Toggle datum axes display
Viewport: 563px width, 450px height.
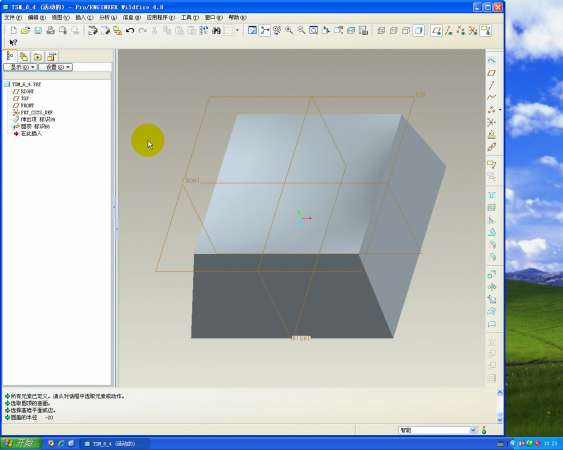pos(449,31)
